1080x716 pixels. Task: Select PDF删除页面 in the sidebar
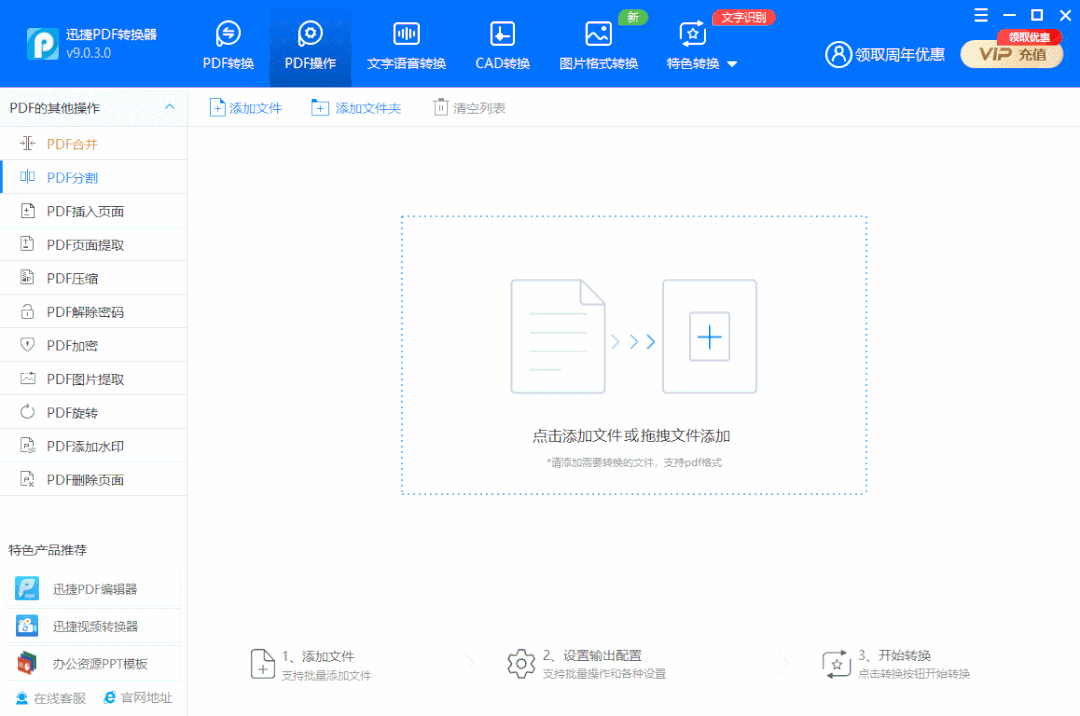[x=94, y=479]
